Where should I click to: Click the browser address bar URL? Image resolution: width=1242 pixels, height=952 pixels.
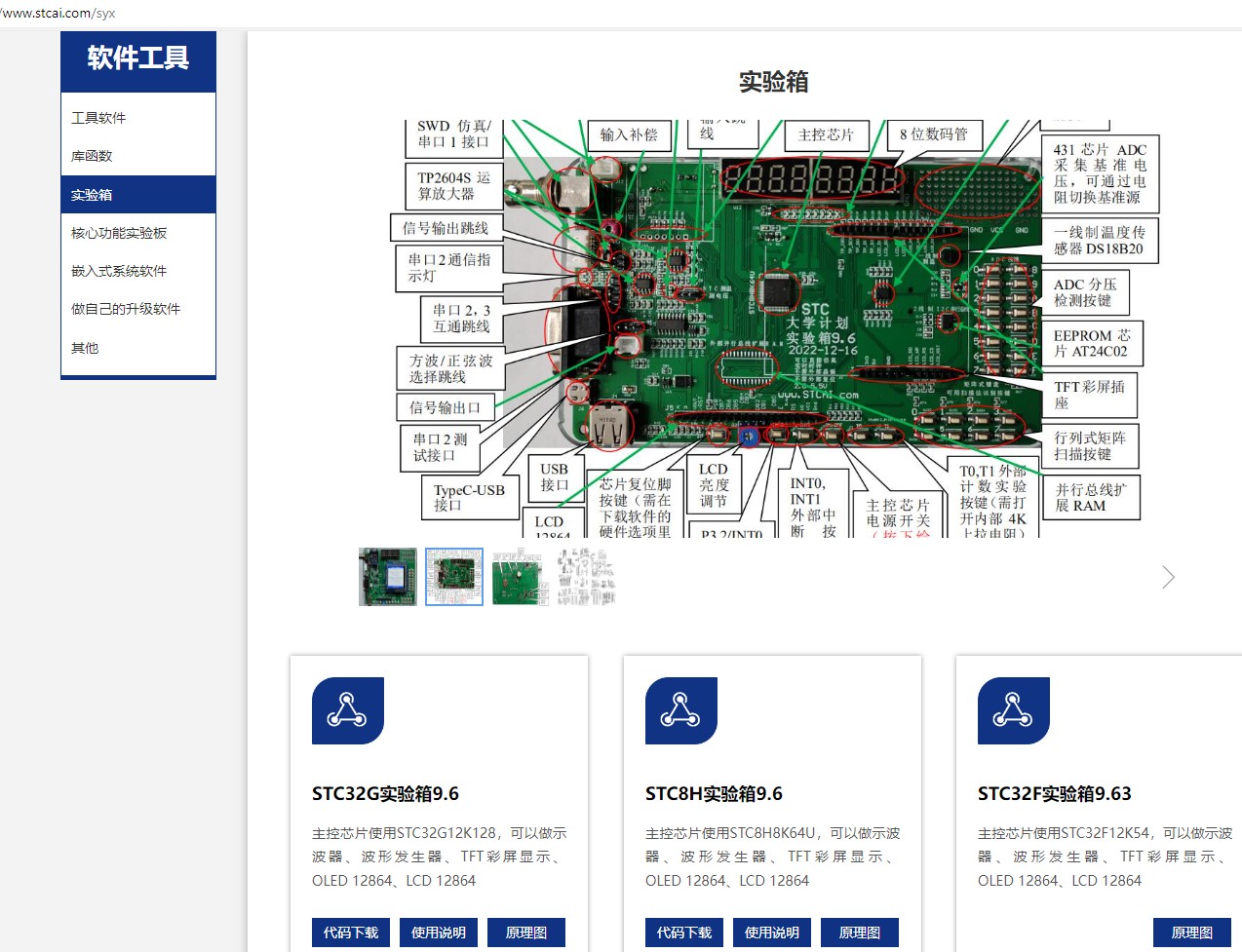point(58,14)
